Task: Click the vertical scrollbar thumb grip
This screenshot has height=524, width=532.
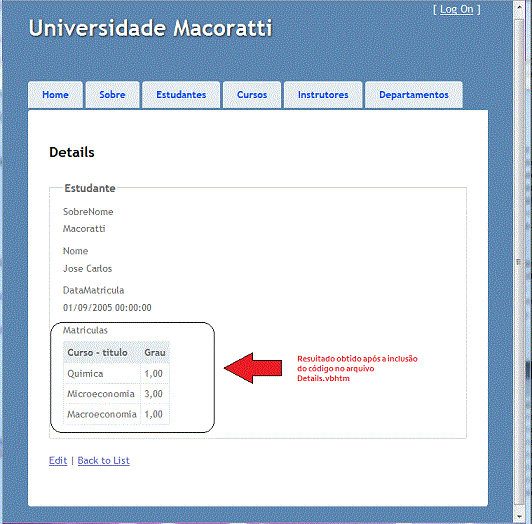Action: pos(519,262)
